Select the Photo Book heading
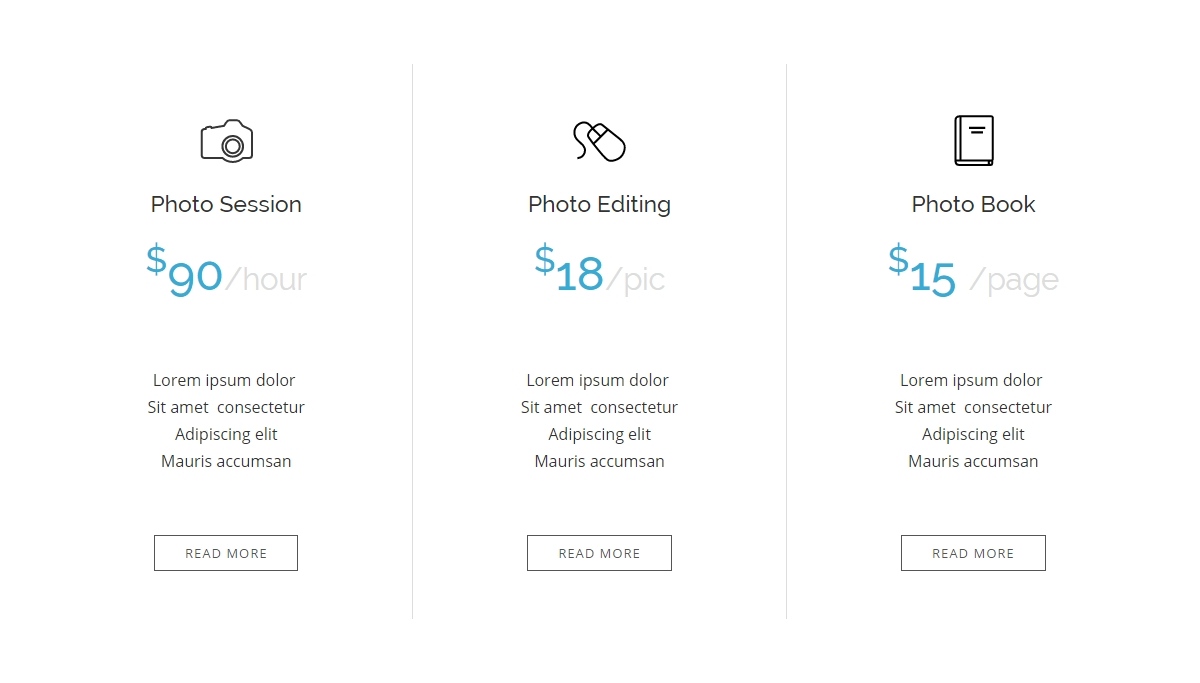Image resolution: width=1200 pixels, height=683 pixels. tap(973, 204)
